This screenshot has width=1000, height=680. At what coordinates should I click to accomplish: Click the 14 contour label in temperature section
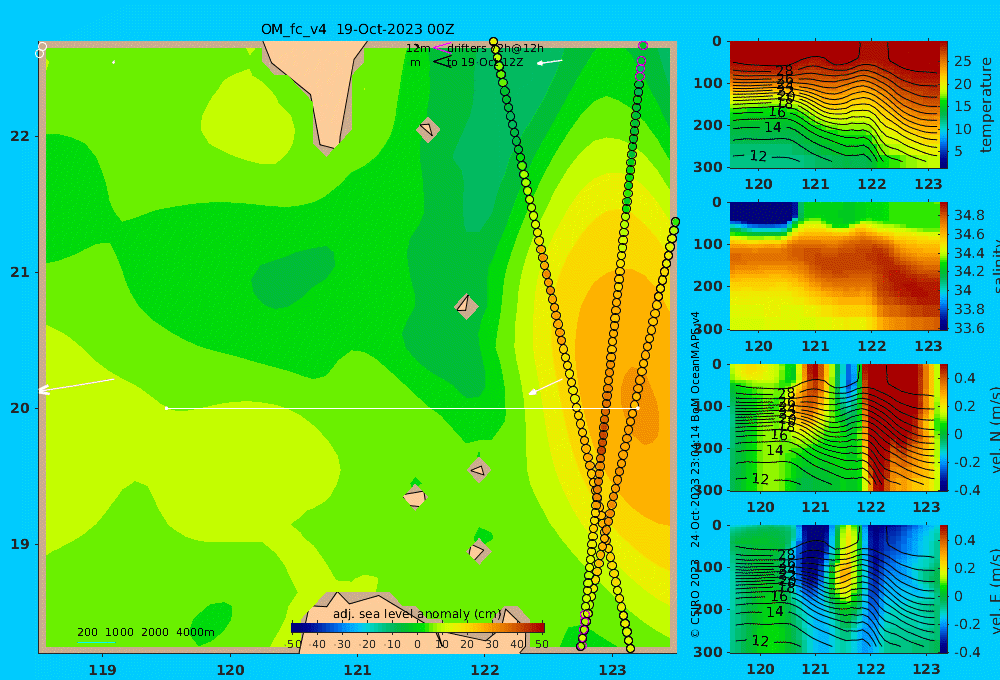tap(772, 128)
